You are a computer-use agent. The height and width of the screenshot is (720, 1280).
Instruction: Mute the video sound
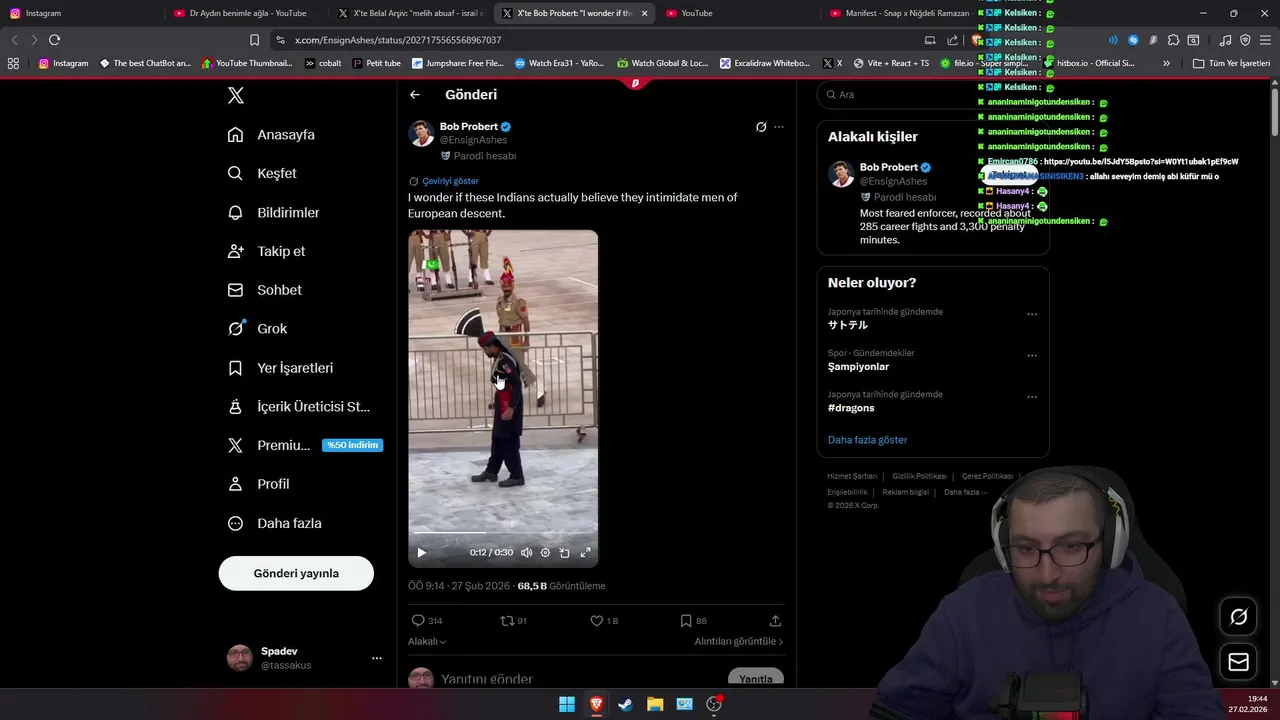(x=526, y=553)
